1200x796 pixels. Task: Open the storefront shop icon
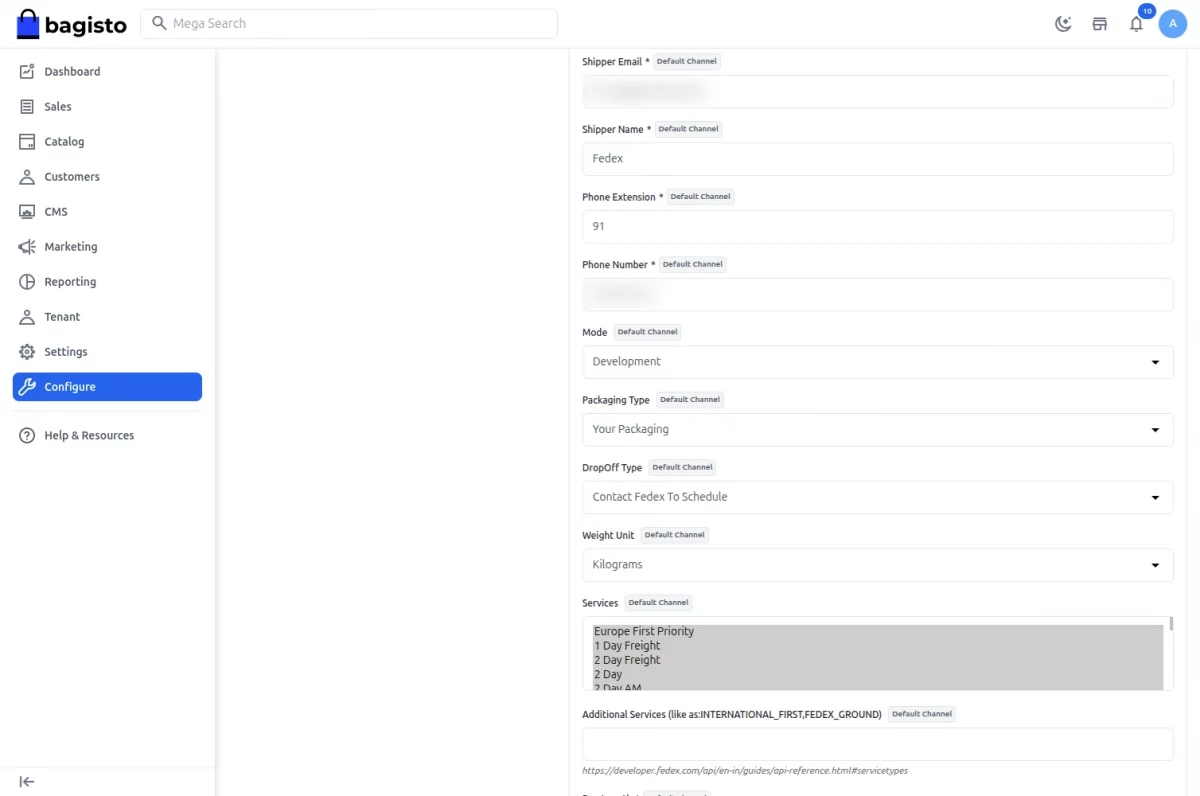coord(1100,24)
